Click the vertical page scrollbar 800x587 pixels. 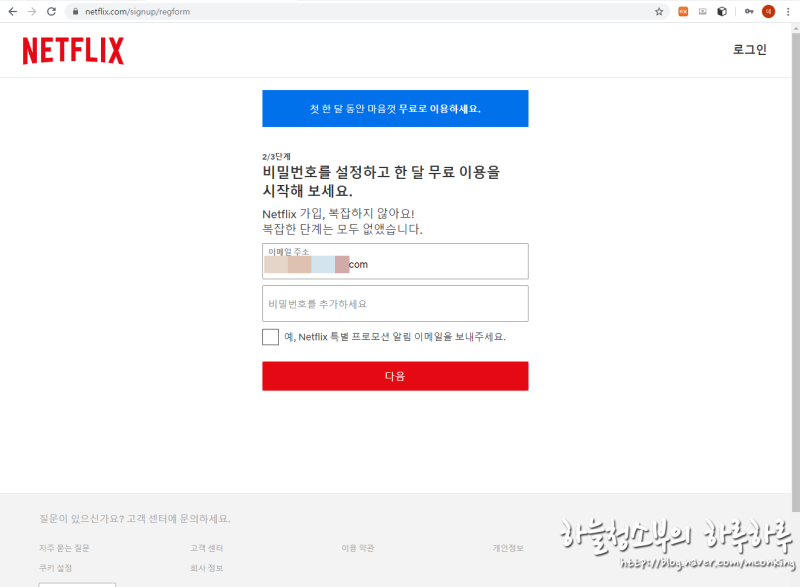(795, 270)
